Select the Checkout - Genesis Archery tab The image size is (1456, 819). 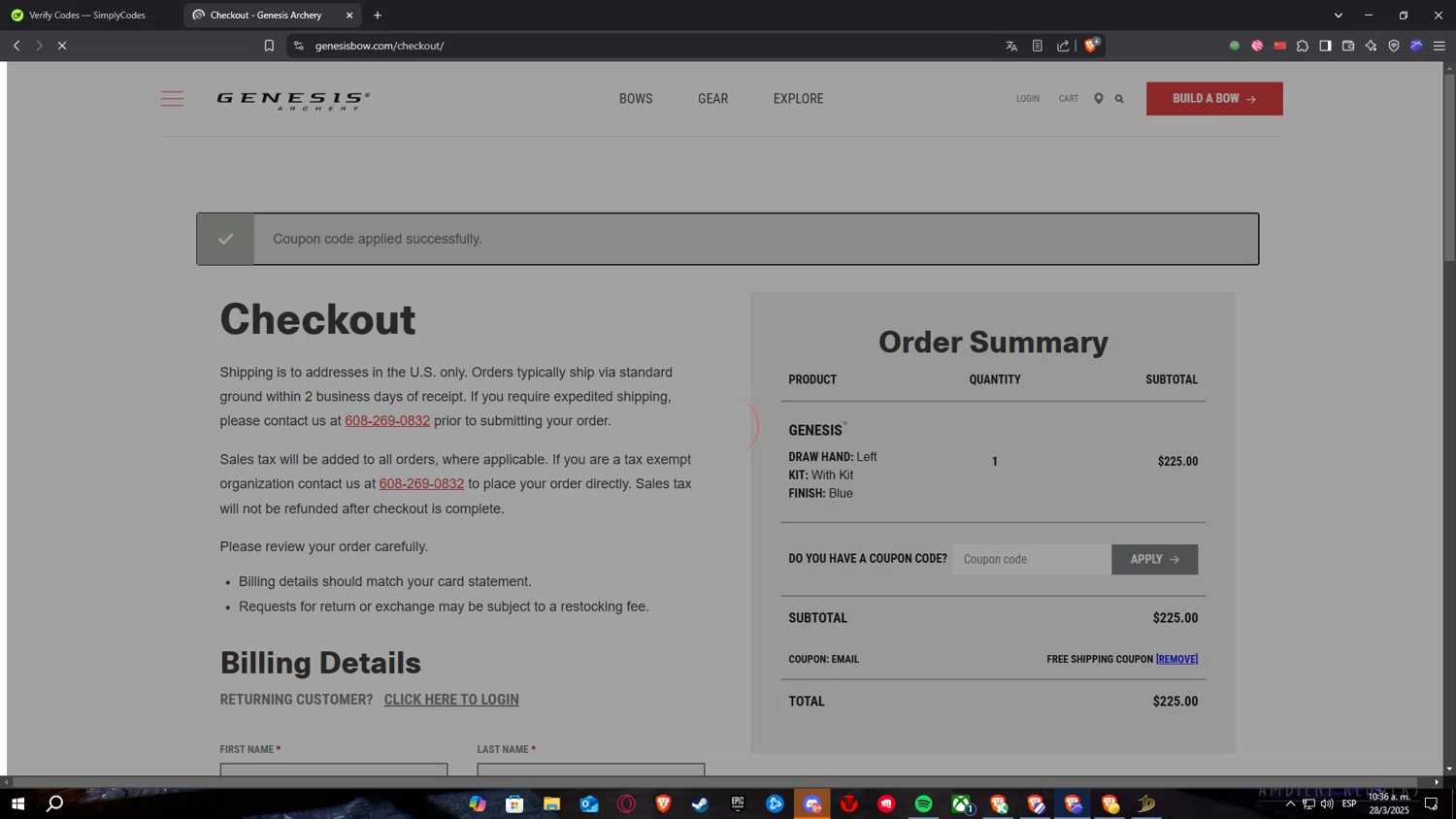click(265, 16)
